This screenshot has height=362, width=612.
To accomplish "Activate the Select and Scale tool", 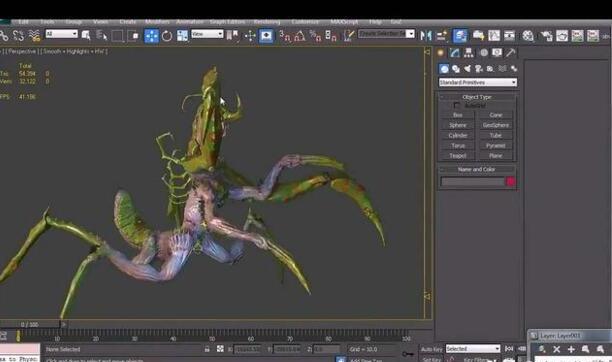I will coord(182,36).
